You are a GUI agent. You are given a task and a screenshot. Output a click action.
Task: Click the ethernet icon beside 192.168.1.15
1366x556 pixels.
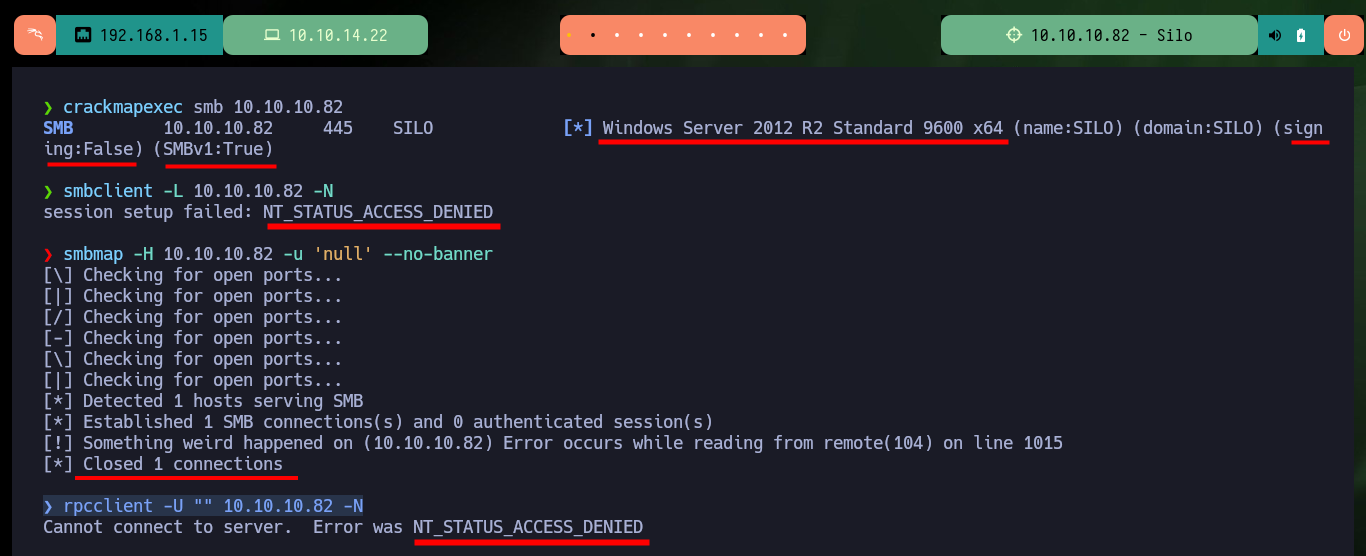point(83,35)
